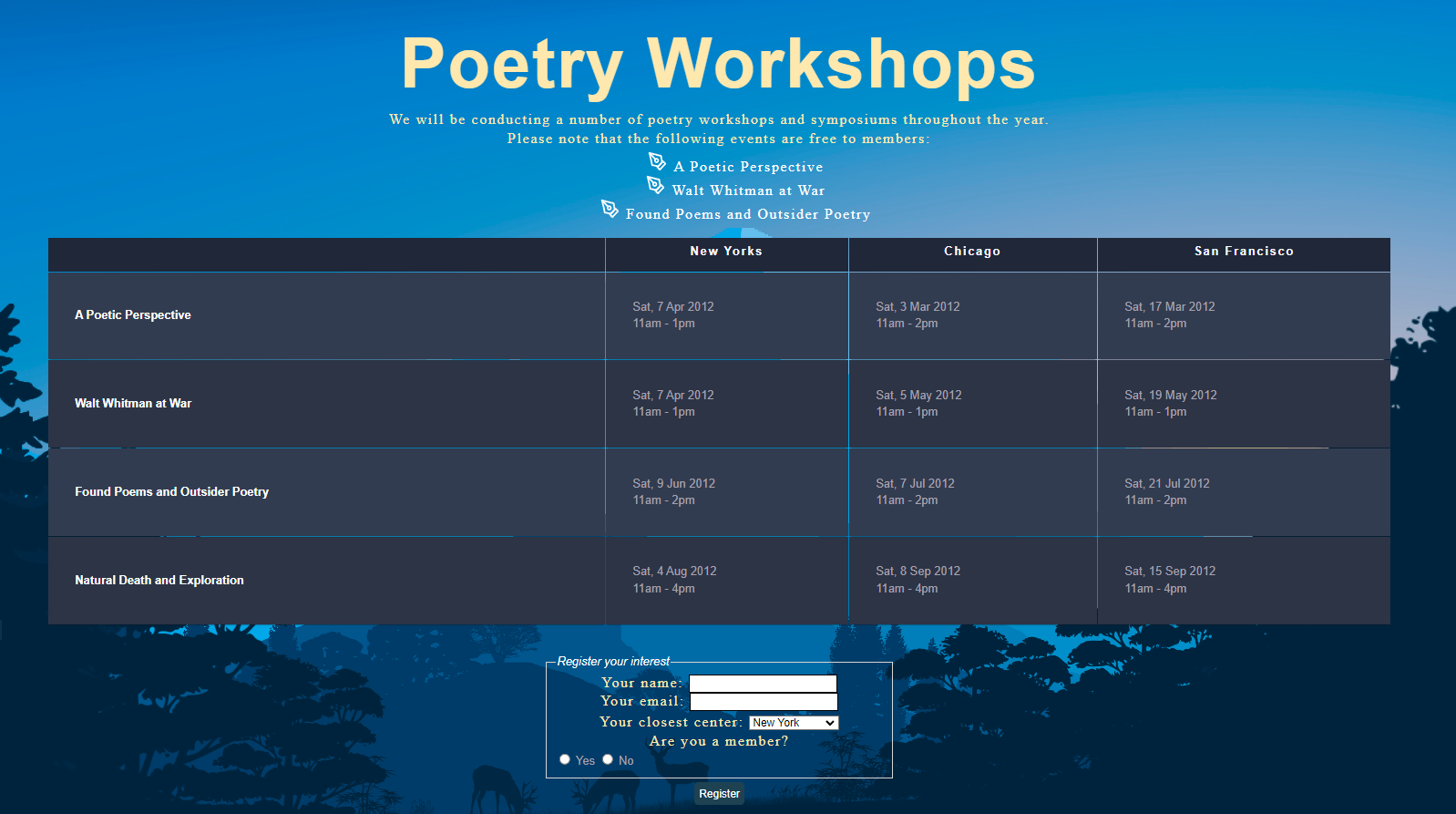
Task: Click the Sat, 17 Mar 2012 San Francisco cell
Action: 1244,315
